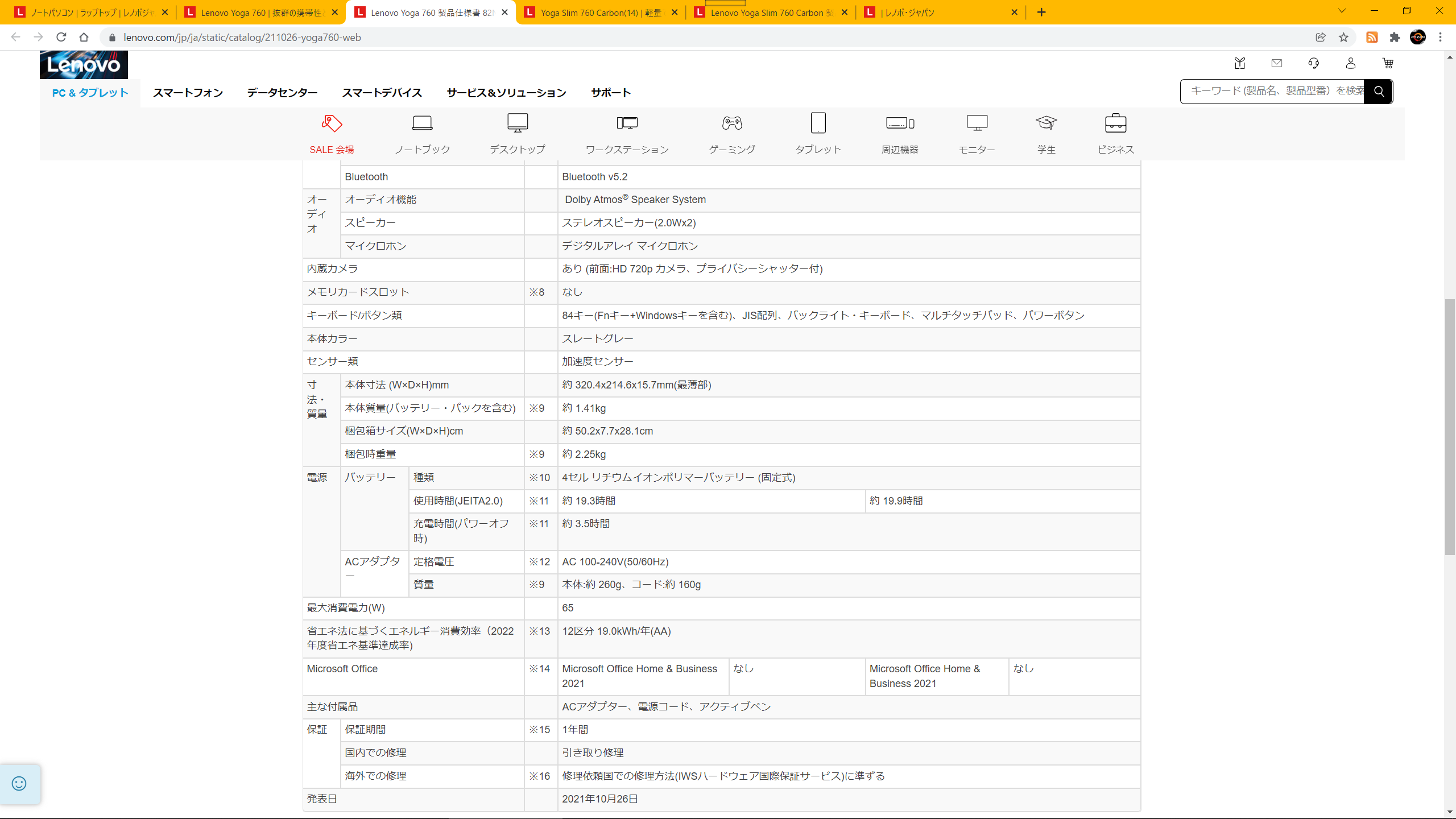Click the 約 1.41kg weight value
The width and height of the screenshot is (1456, 819).
584,408
